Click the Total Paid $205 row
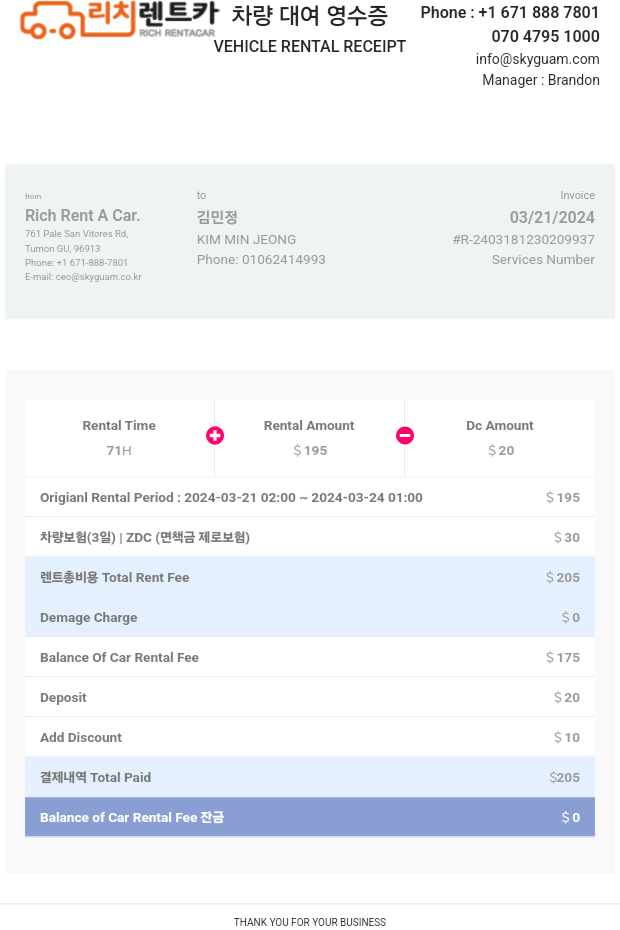 click(310, 777)
